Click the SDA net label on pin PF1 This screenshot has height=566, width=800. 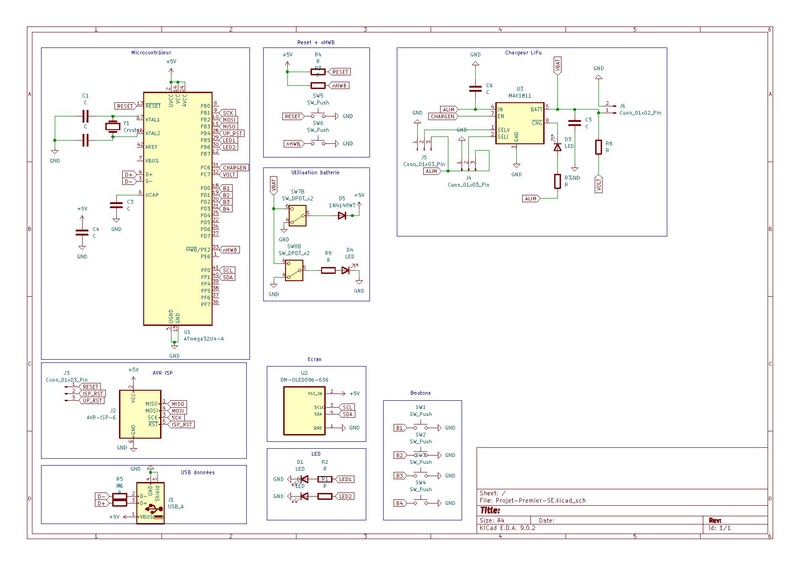227,277
